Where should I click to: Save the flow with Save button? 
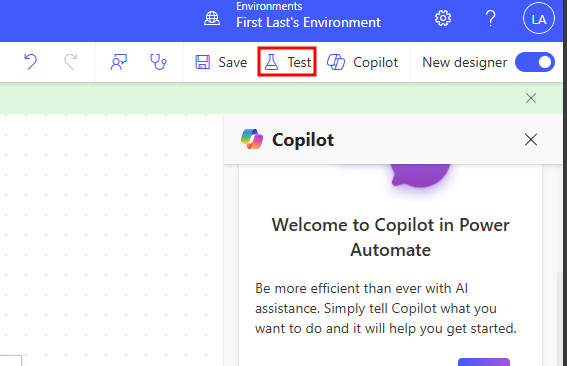pyautogui.click(x=221, y=62)
